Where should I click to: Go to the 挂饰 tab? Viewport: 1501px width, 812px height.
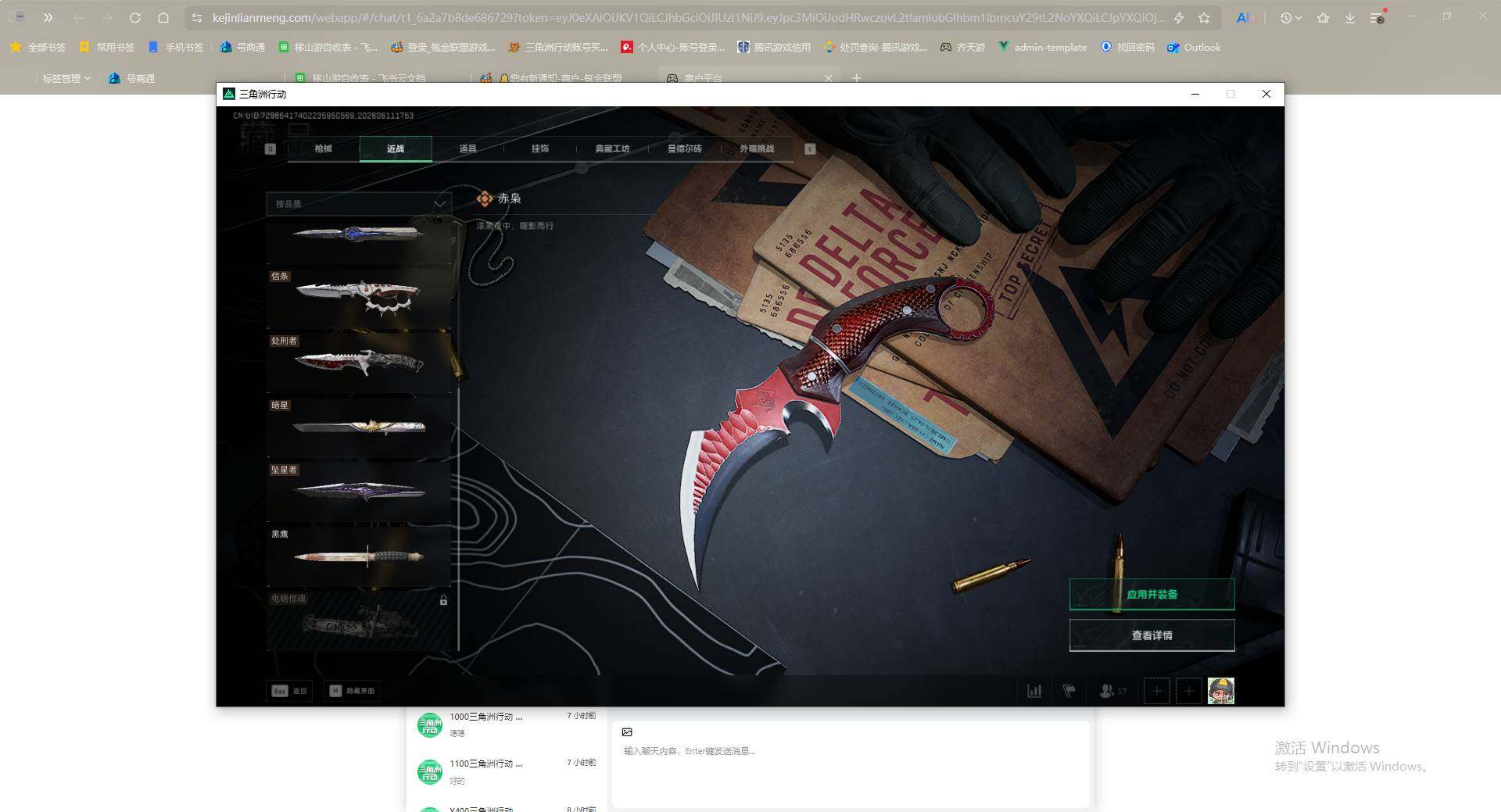(540, 148)
